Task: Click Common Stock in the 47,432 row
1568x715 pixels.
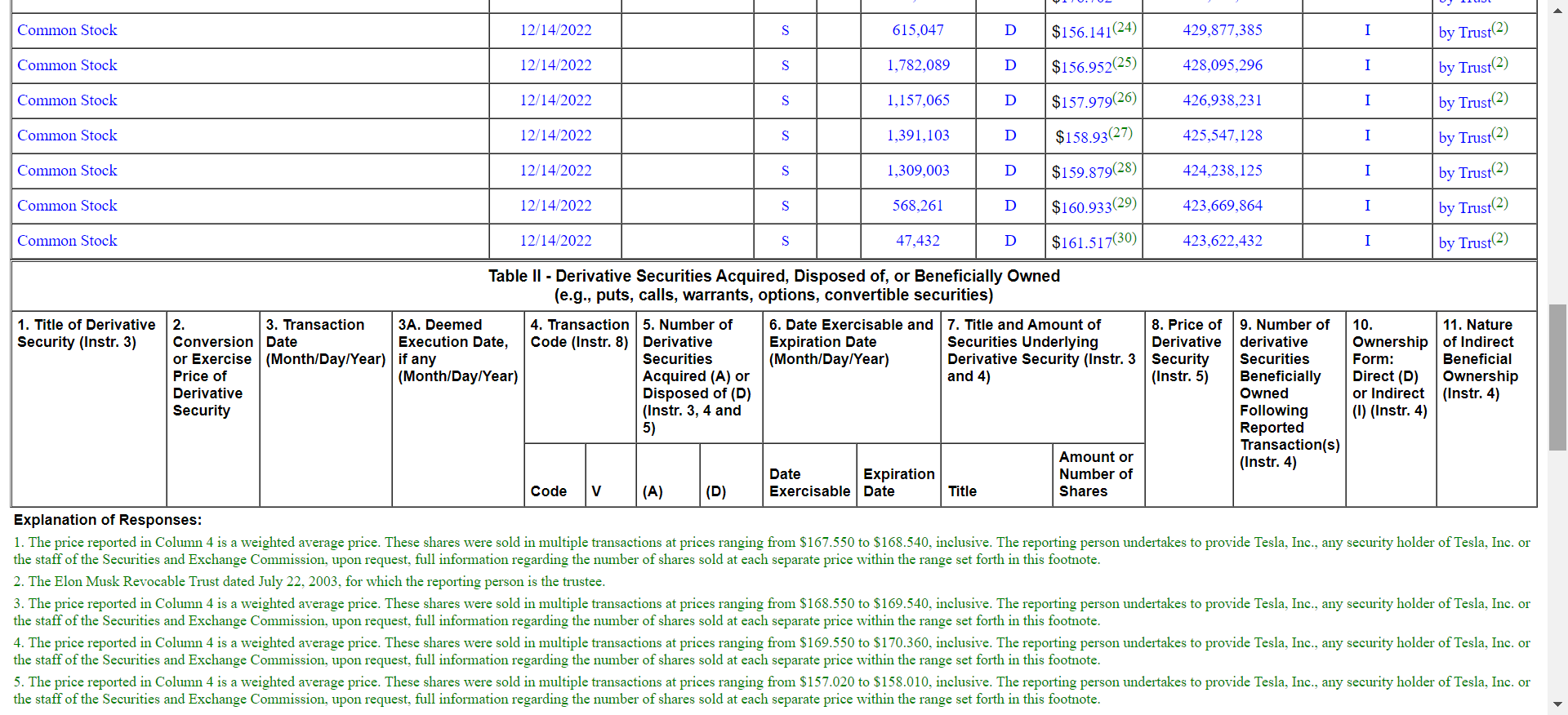Action: [67, 241]
